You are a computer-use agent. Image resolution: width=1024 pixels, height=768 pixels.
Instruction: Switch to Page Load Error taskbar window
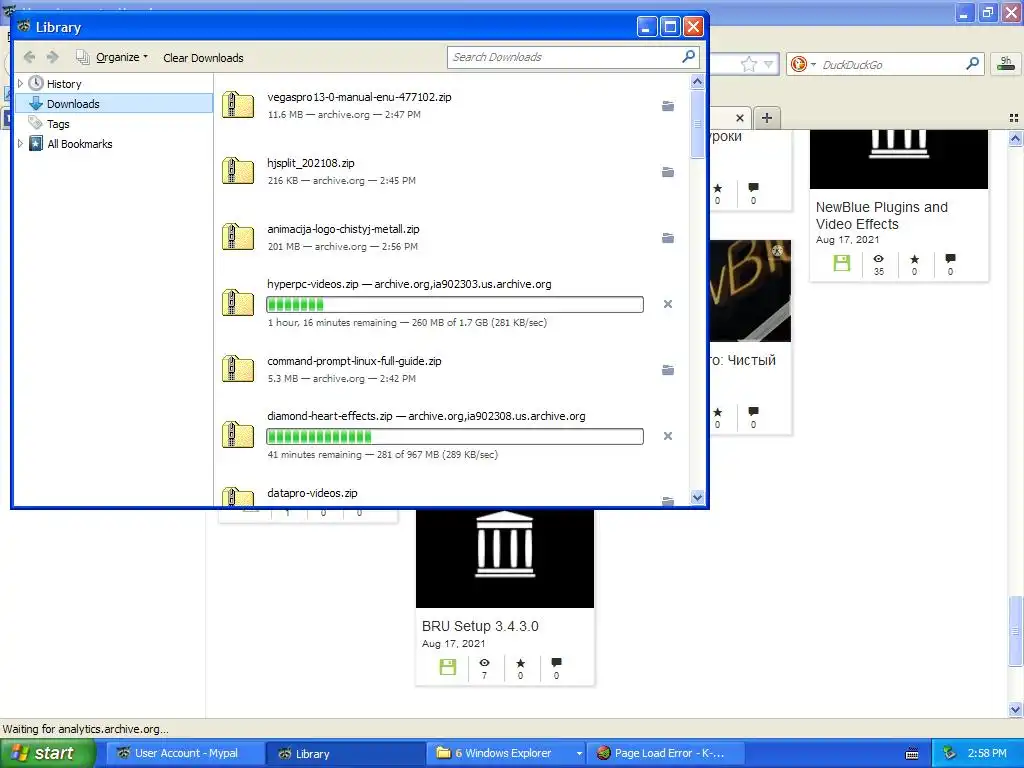tap(665, 754)
